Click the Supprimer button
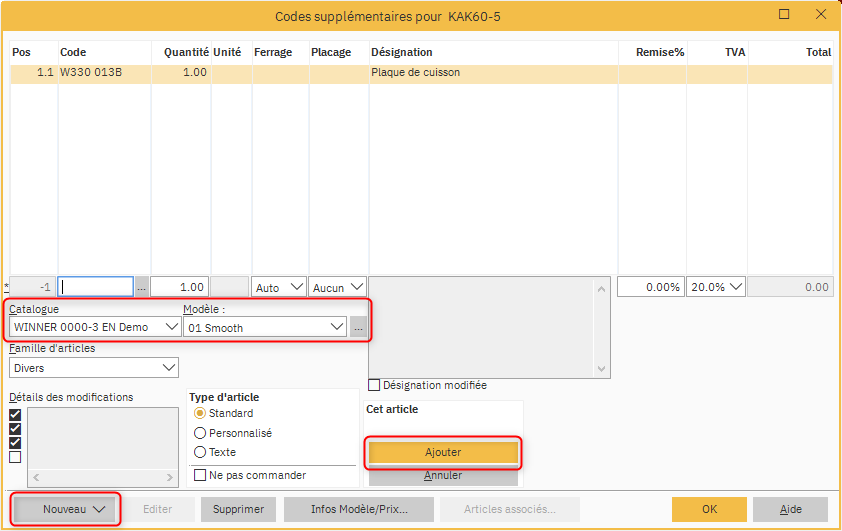842x531 pixels. 238,509
